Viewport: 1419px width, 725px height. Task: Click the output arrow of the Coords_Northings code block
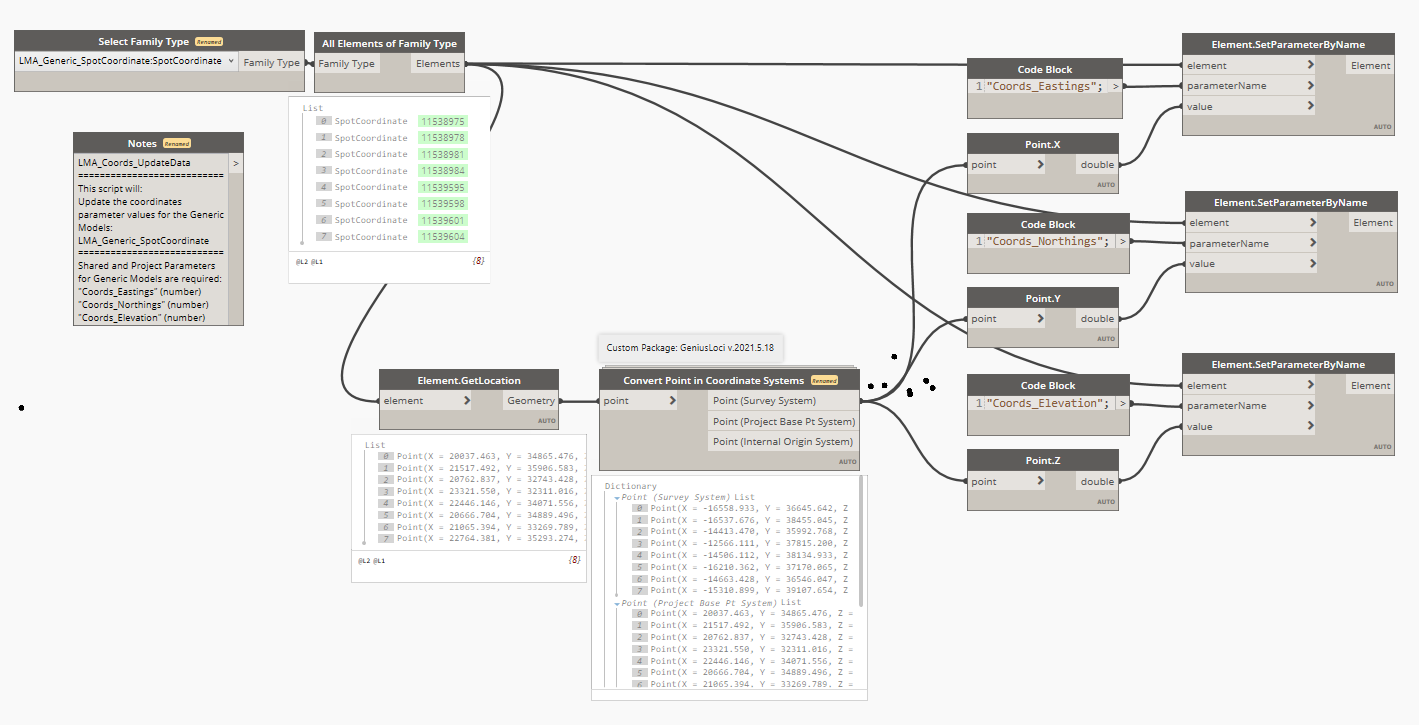pos(1123,241)
